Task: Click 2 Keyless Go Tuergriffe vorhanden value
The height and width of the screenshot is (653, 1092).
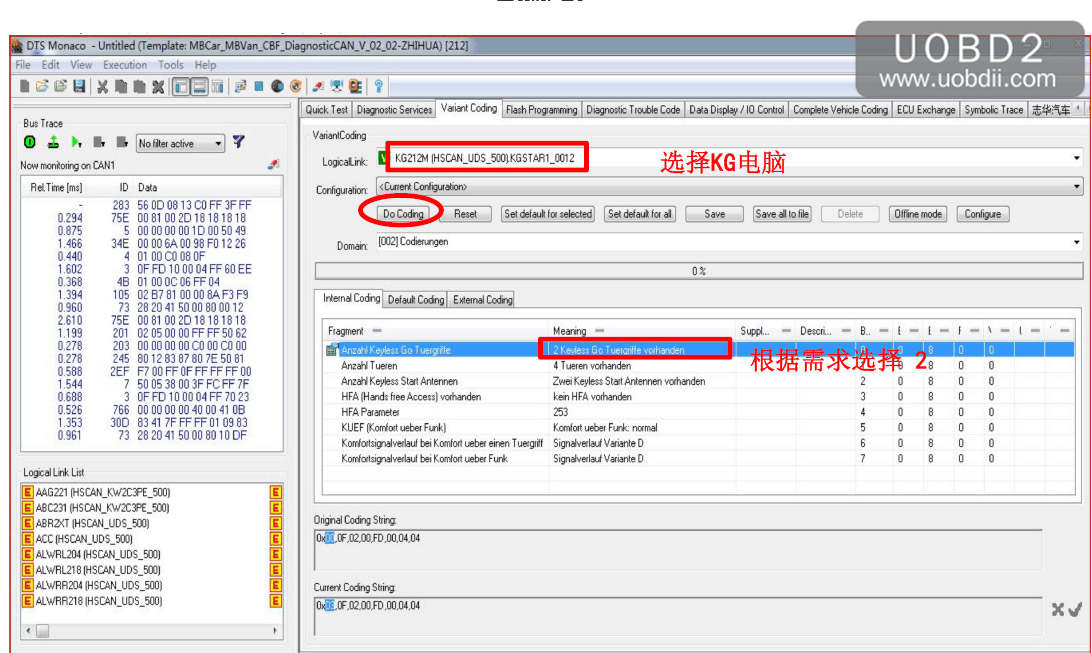Action: click(x=618, y=350)
